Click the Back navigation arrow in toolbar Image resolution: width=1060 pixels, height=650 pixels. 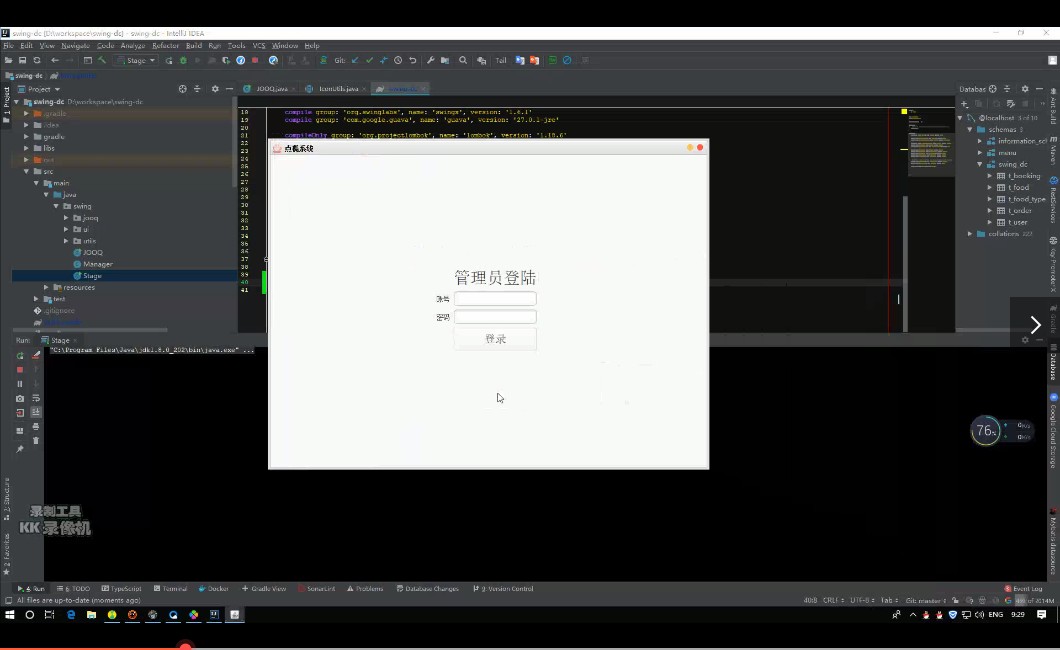[55, 60]
